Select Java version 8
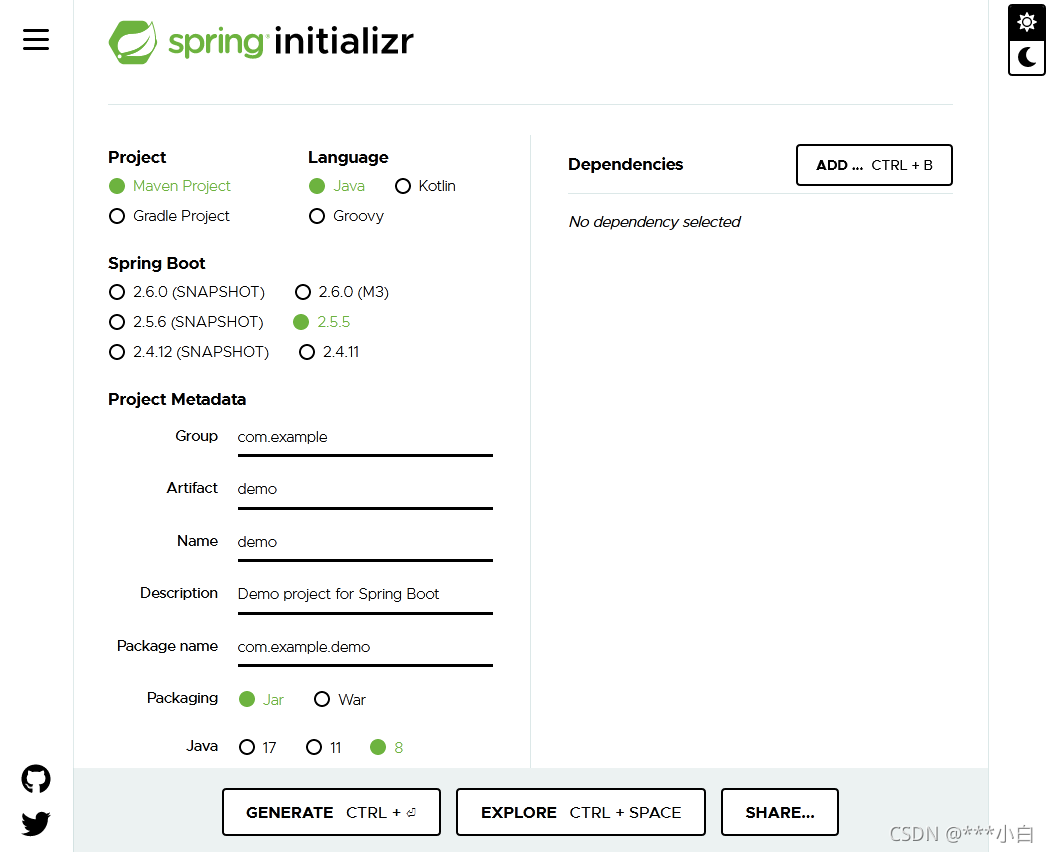Viewport: 1048px width, 852px height. 386,747
